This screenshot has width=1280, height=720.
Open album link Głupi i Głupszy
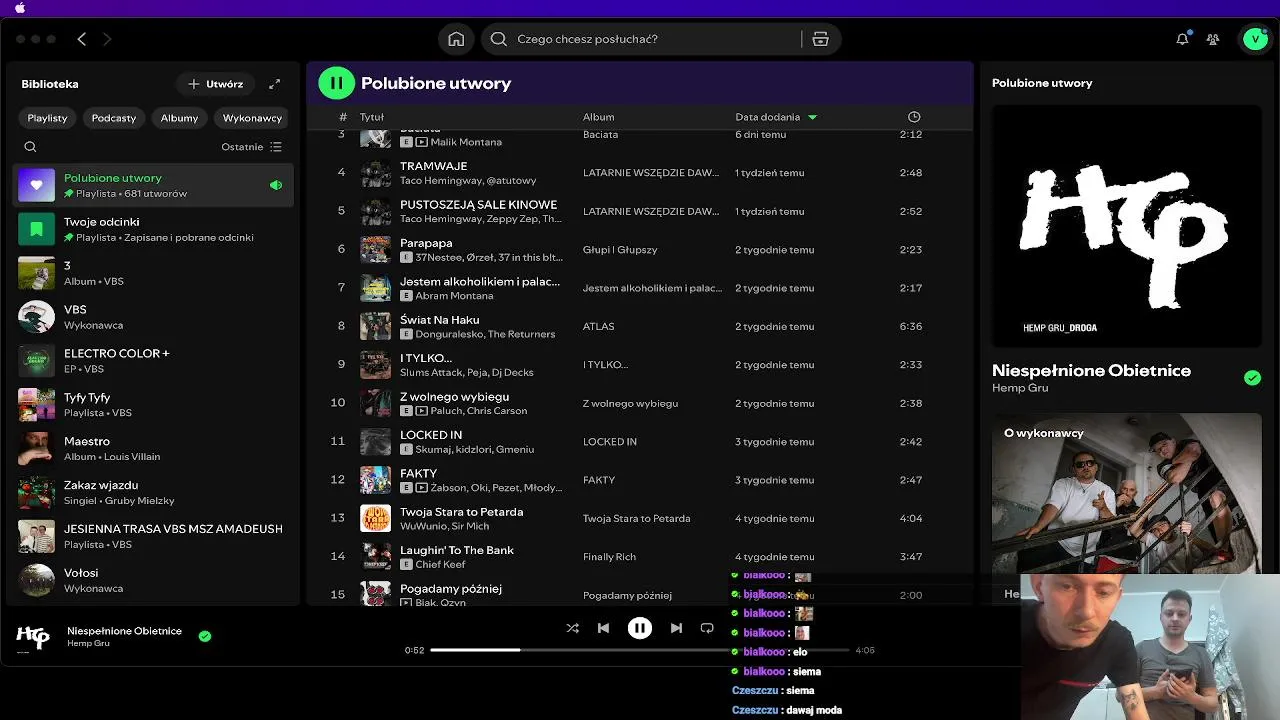(x=620, y=250)
